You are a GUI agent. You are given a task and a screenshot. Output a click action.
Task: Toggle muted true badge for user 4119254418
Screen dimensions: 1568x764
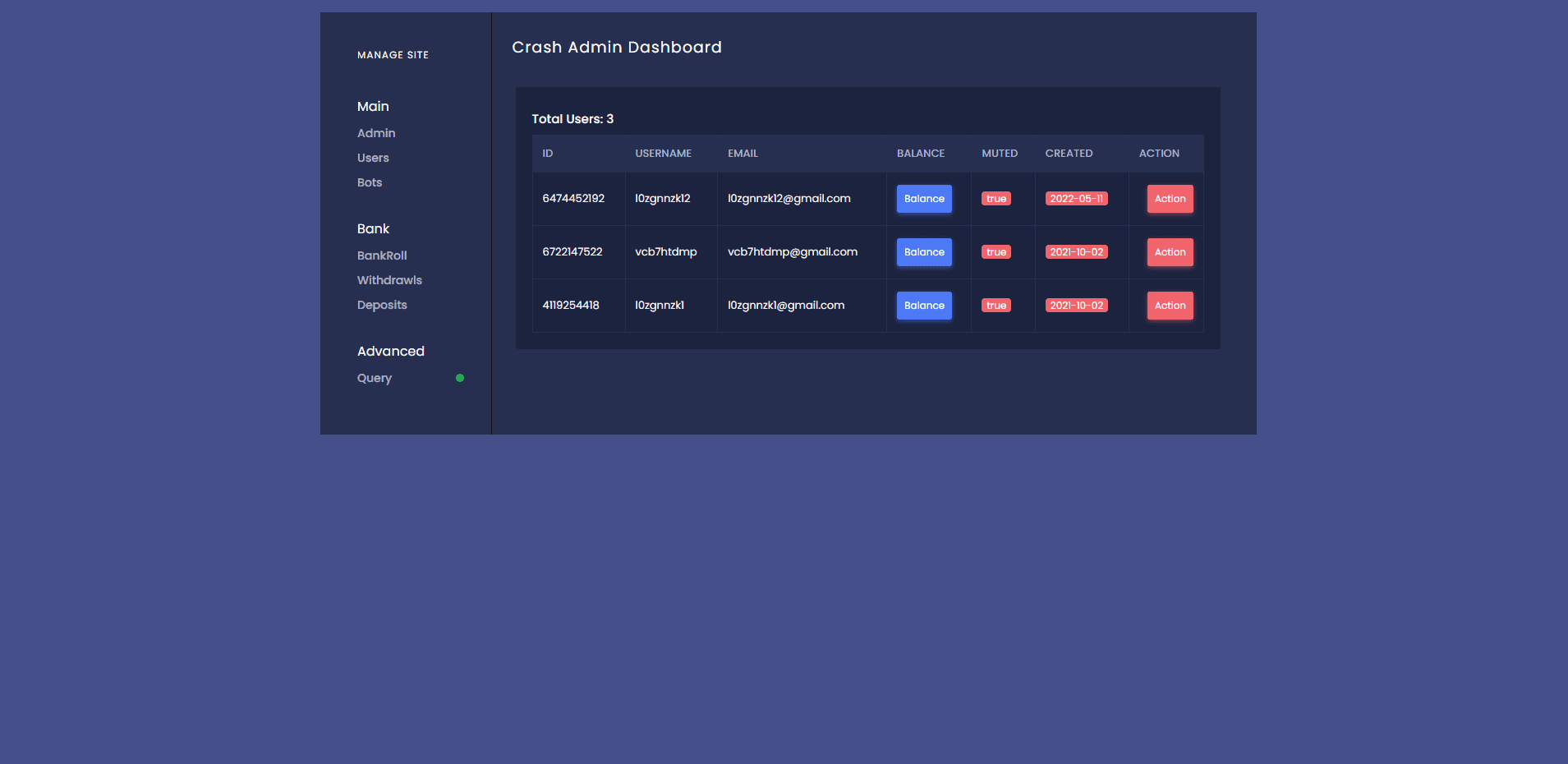[x=996, y=306]
